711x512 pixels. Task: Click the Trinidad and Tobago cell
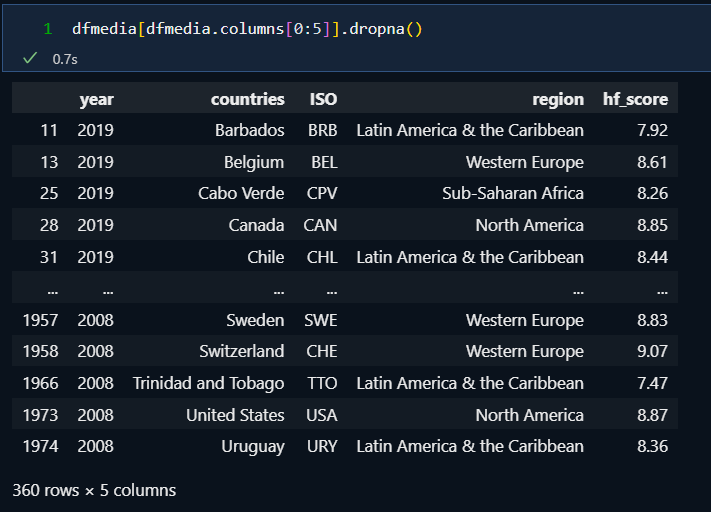click(208, 383)
